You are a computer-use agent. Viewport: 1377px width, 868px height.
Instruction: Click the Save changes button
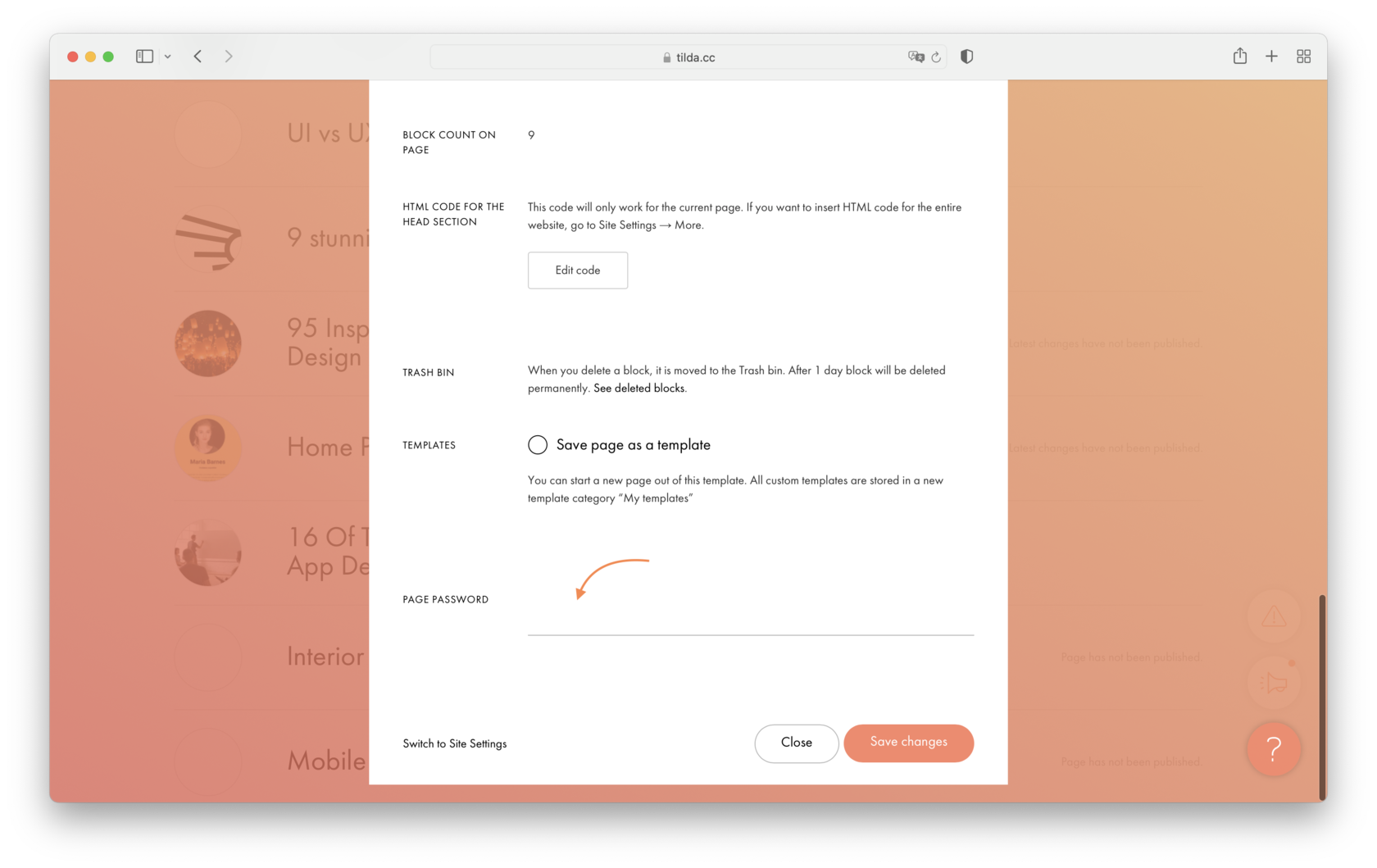(x=909, y=743)
